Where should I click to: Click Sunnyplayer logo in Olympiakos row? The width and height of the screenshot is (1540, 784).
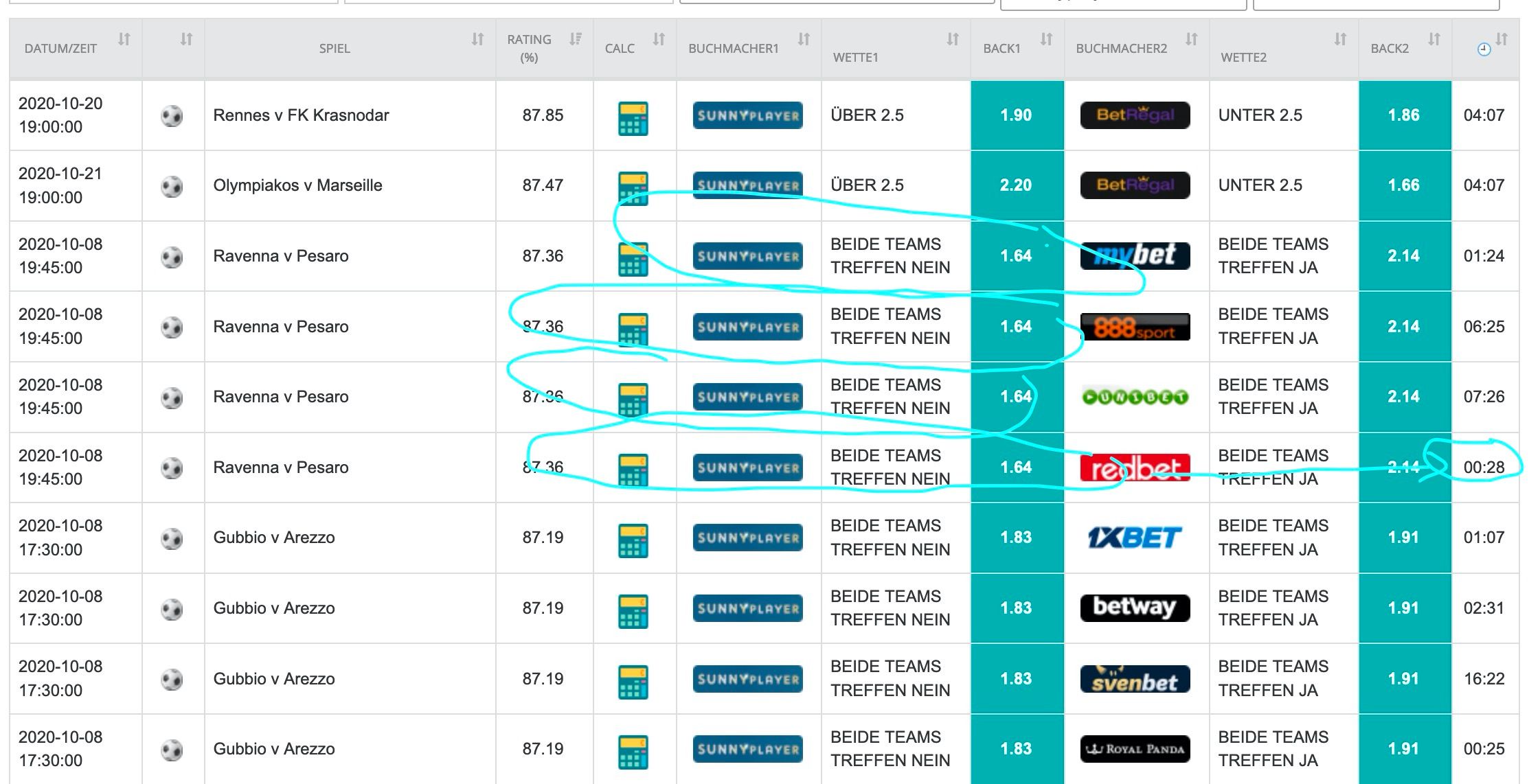pyautogui.click(x=747, y=185)
